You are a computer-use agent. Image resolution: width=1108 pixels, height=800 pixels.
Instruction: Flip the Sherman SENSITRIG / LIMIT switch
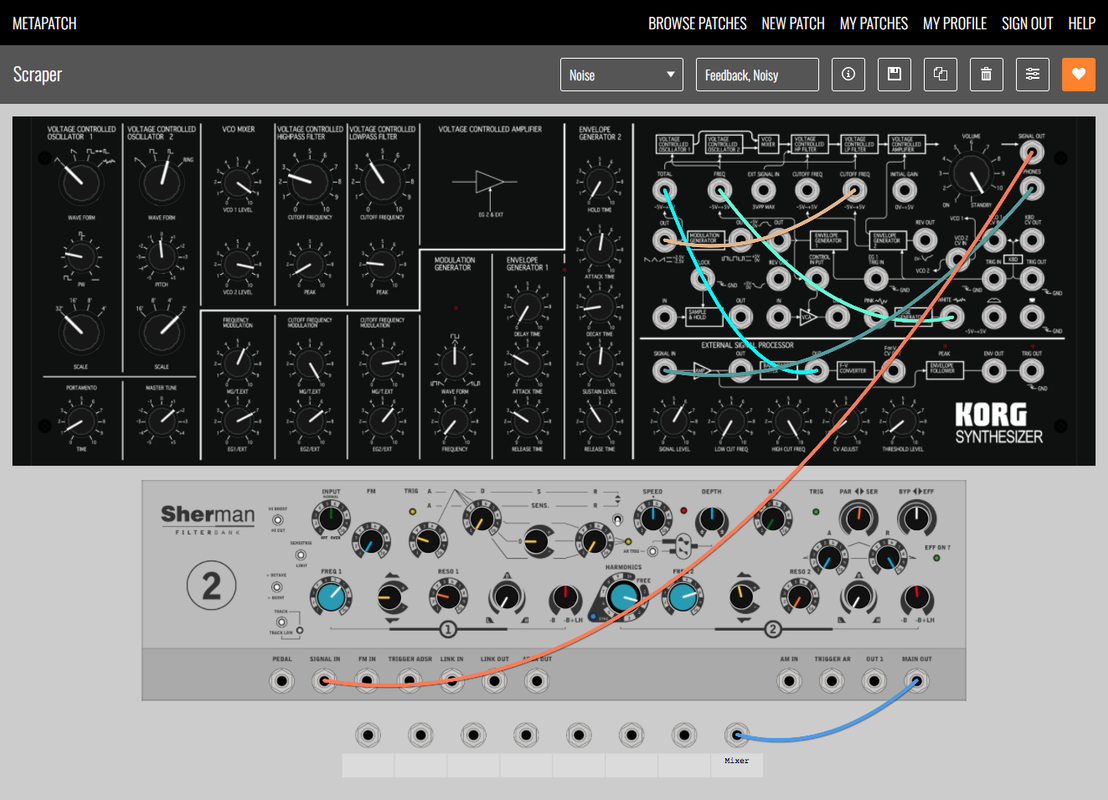pyautogui.click(x=300, y=555)
